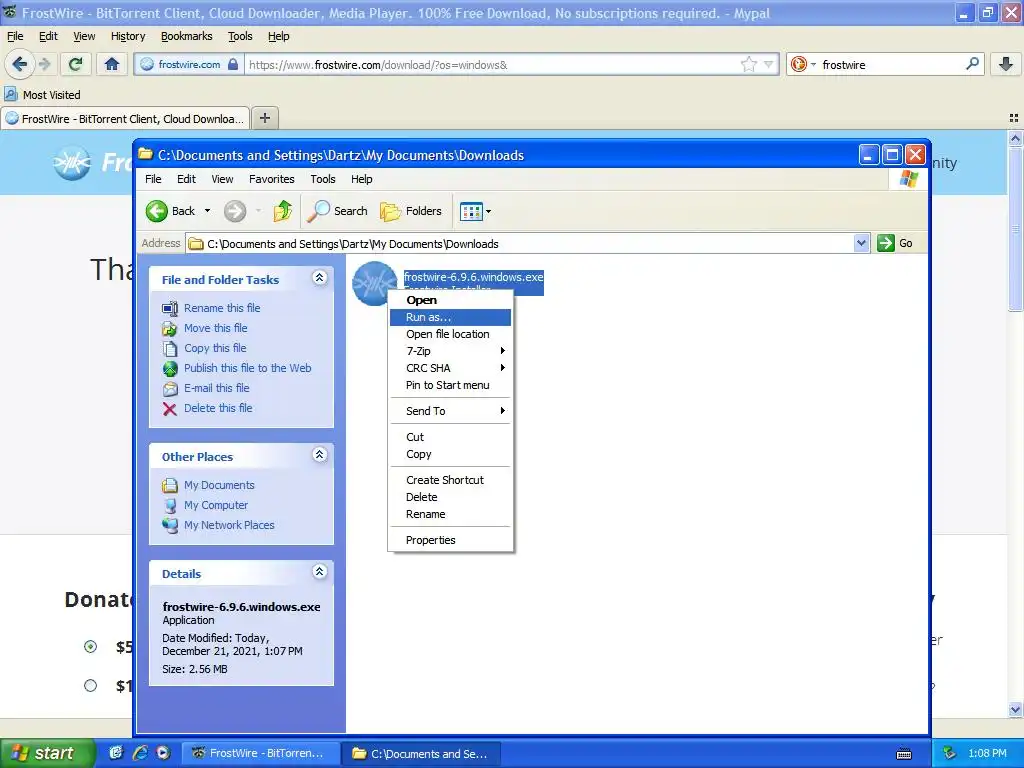
Task: Click the browser Forward arrow button
Action: point(44,64)
